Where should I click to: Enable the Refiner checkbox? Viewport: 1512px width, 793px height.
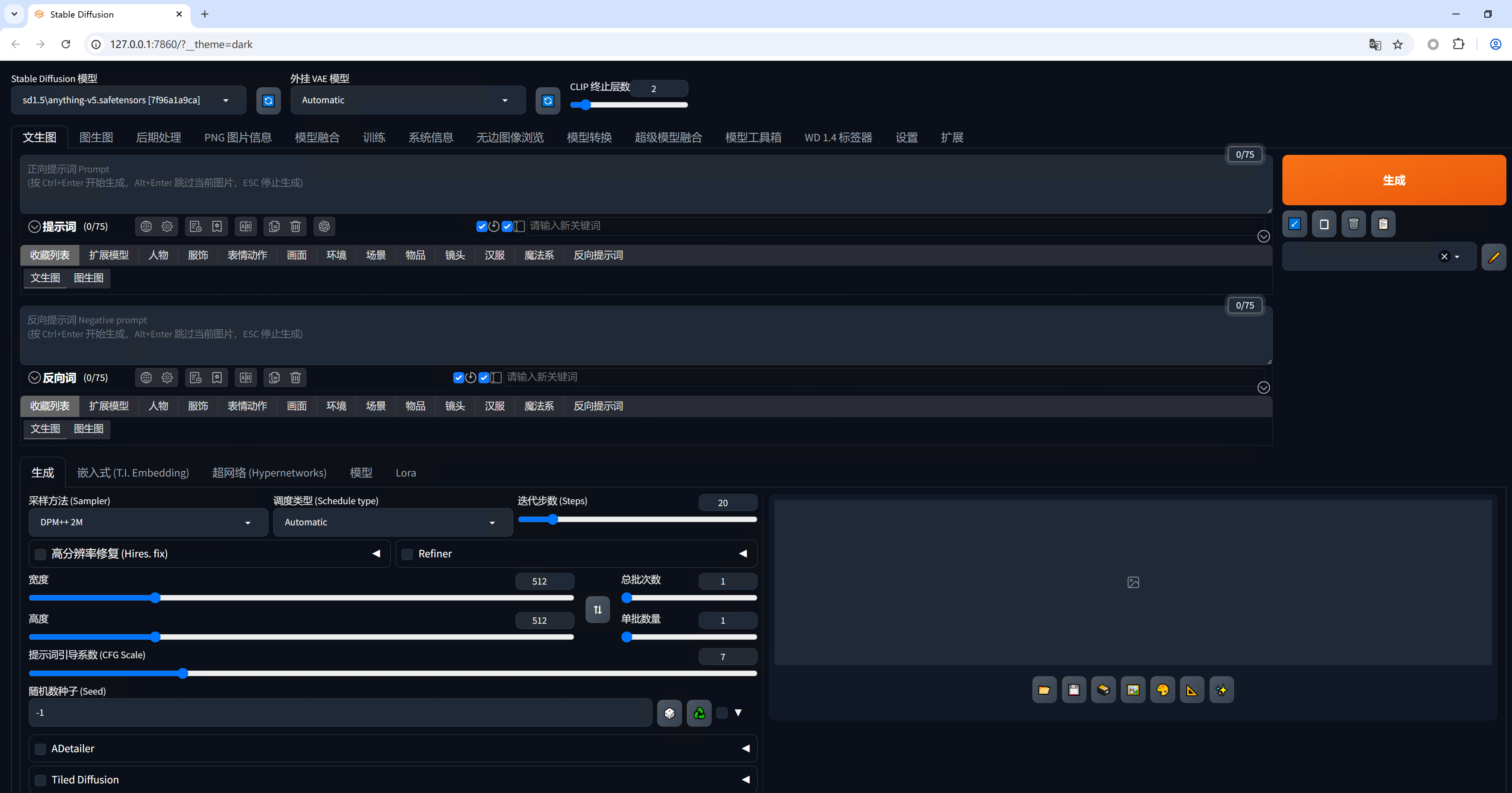point(407,553)
